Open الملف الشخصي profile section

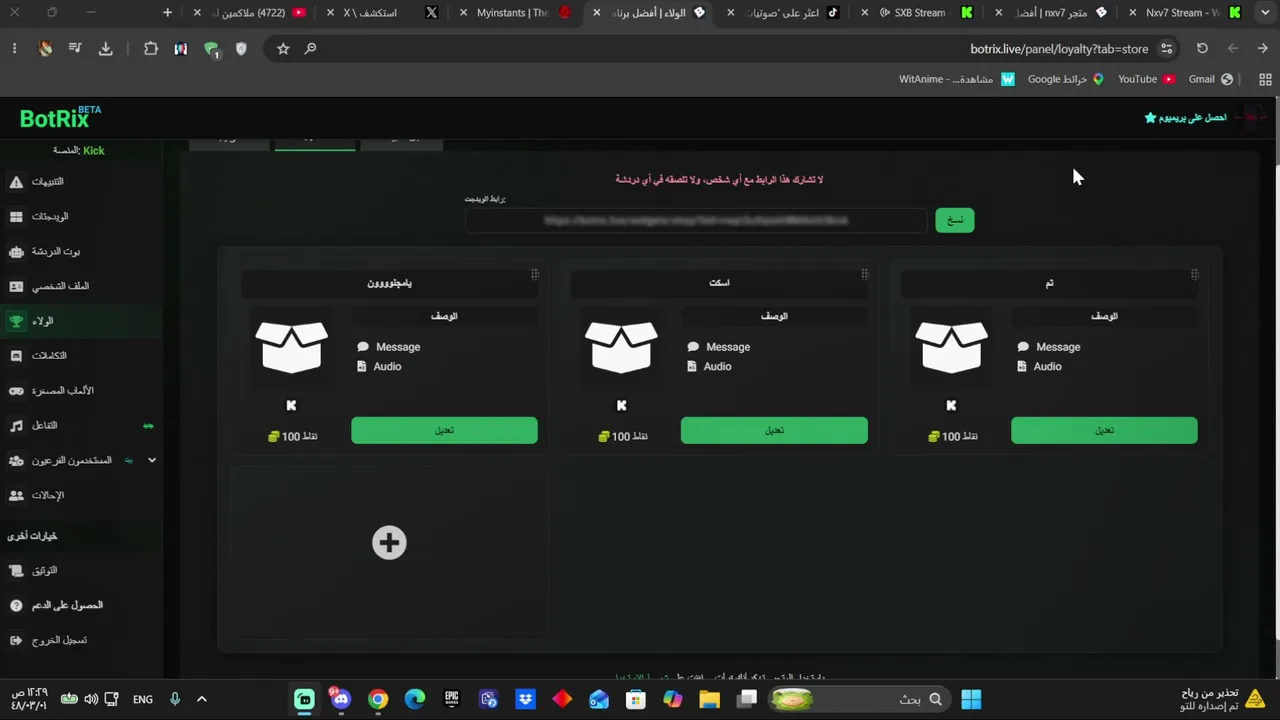(x=80, y=286)
